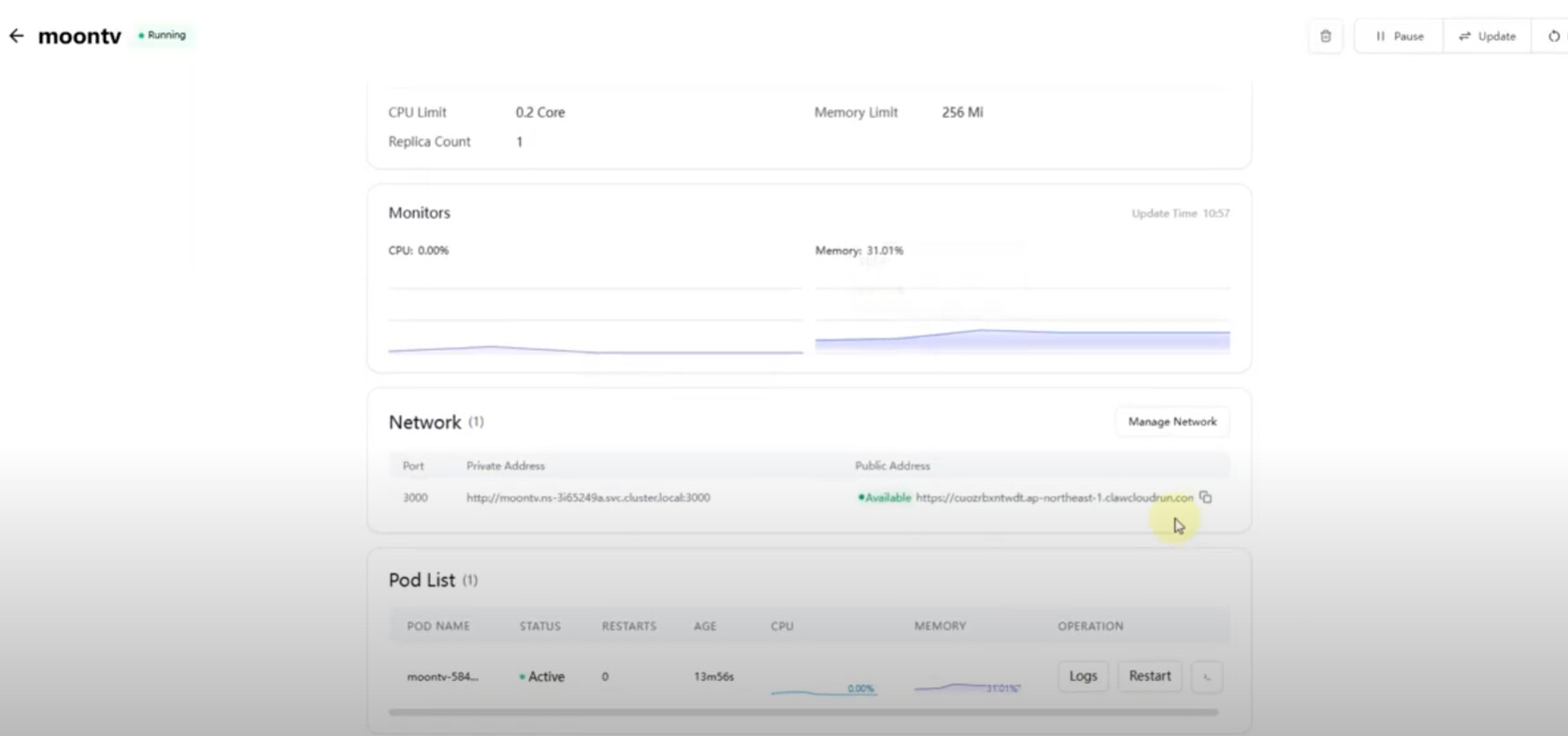Image resolution: width=1568 pixels, height=736 pixels.
Task: Click the moontv app title
Action: click(79, 36)
